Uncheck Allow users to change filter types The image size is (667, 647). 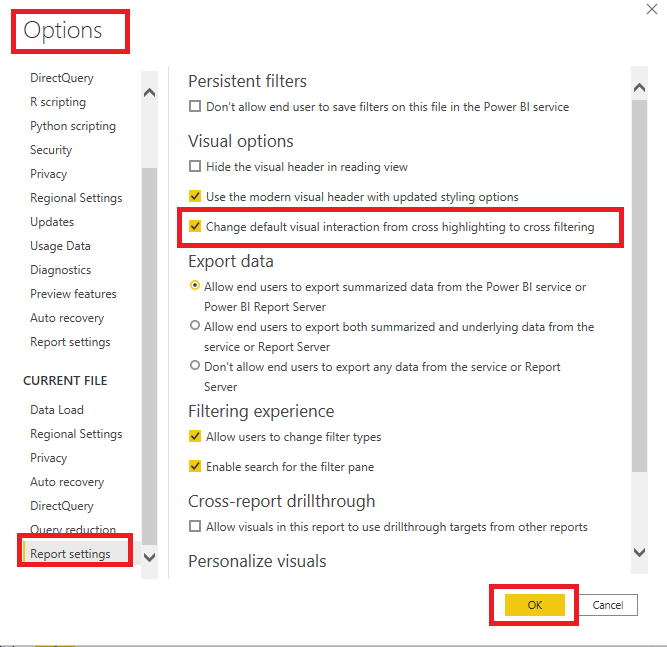[x=195, y=436]
